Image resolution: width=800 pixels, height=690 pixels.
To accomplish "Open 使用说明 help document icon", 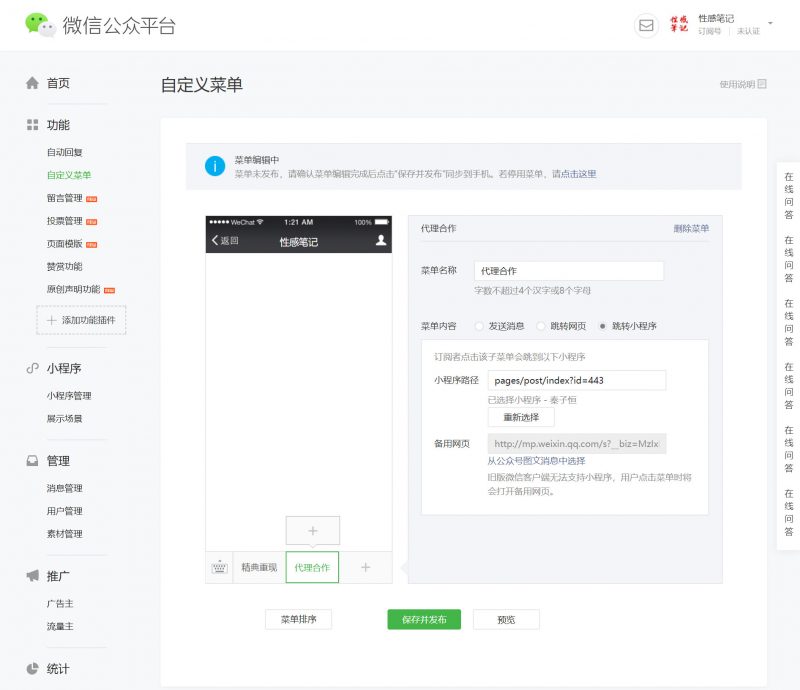I will [762, 84].
